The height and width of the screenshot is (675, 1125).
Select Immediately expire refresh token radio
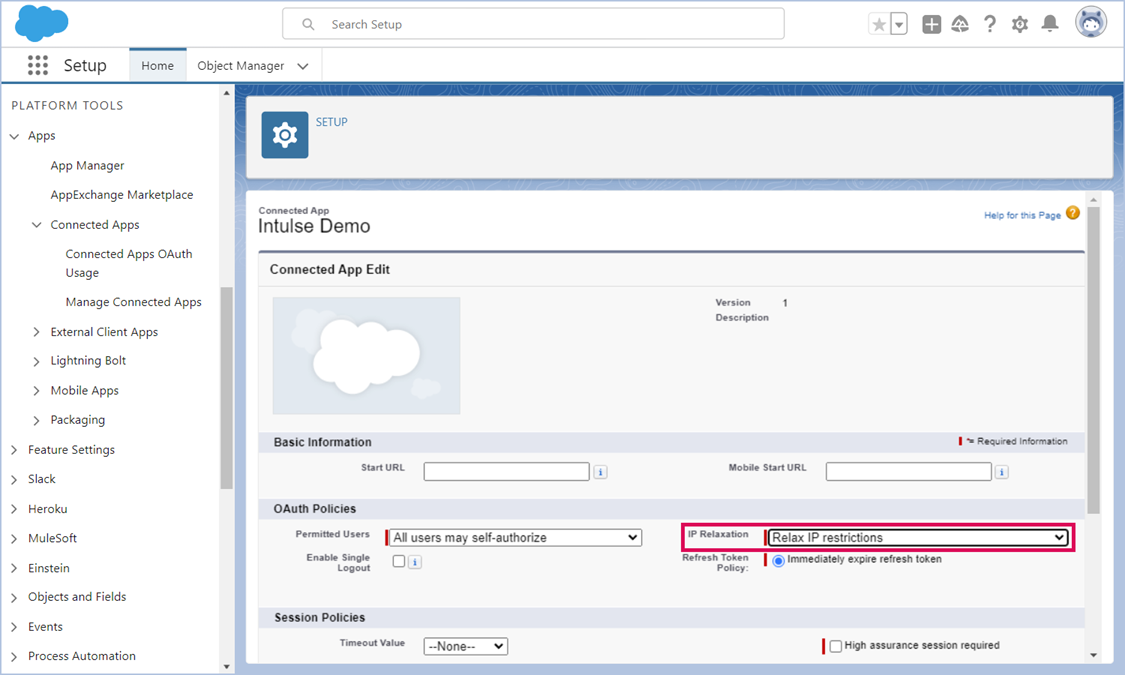[778, 560]
